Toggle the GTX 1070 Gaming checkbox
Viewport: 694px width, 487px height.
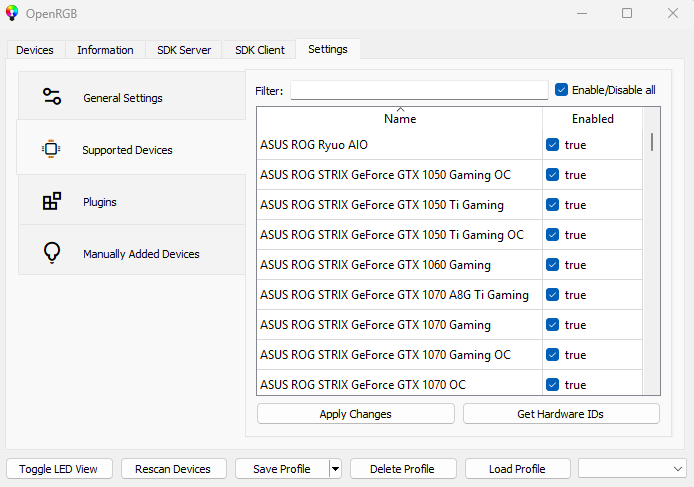click(552, 325)
